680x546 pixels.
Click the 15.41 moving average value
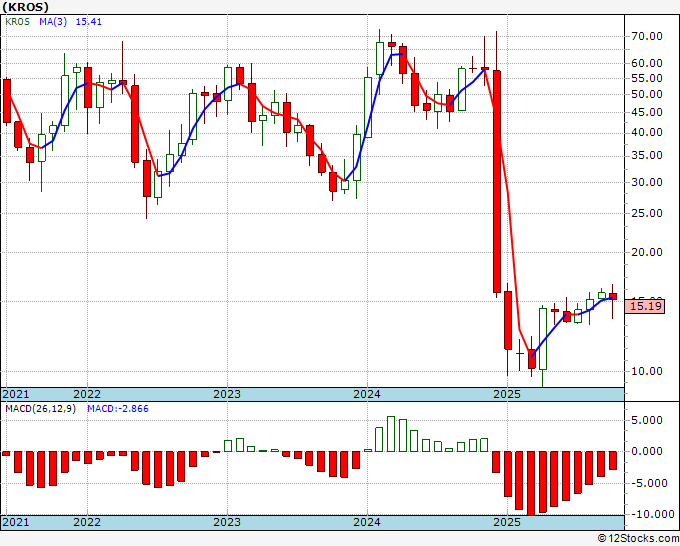[88, 21]
